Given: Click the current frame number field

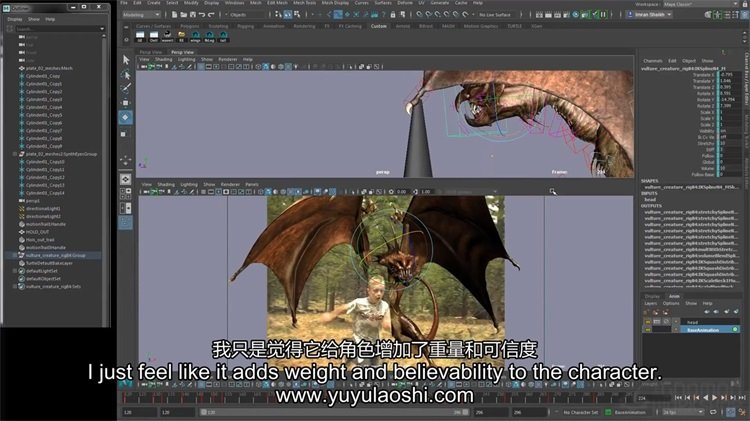Looking at the screenshot, I should tap(652, 398).
